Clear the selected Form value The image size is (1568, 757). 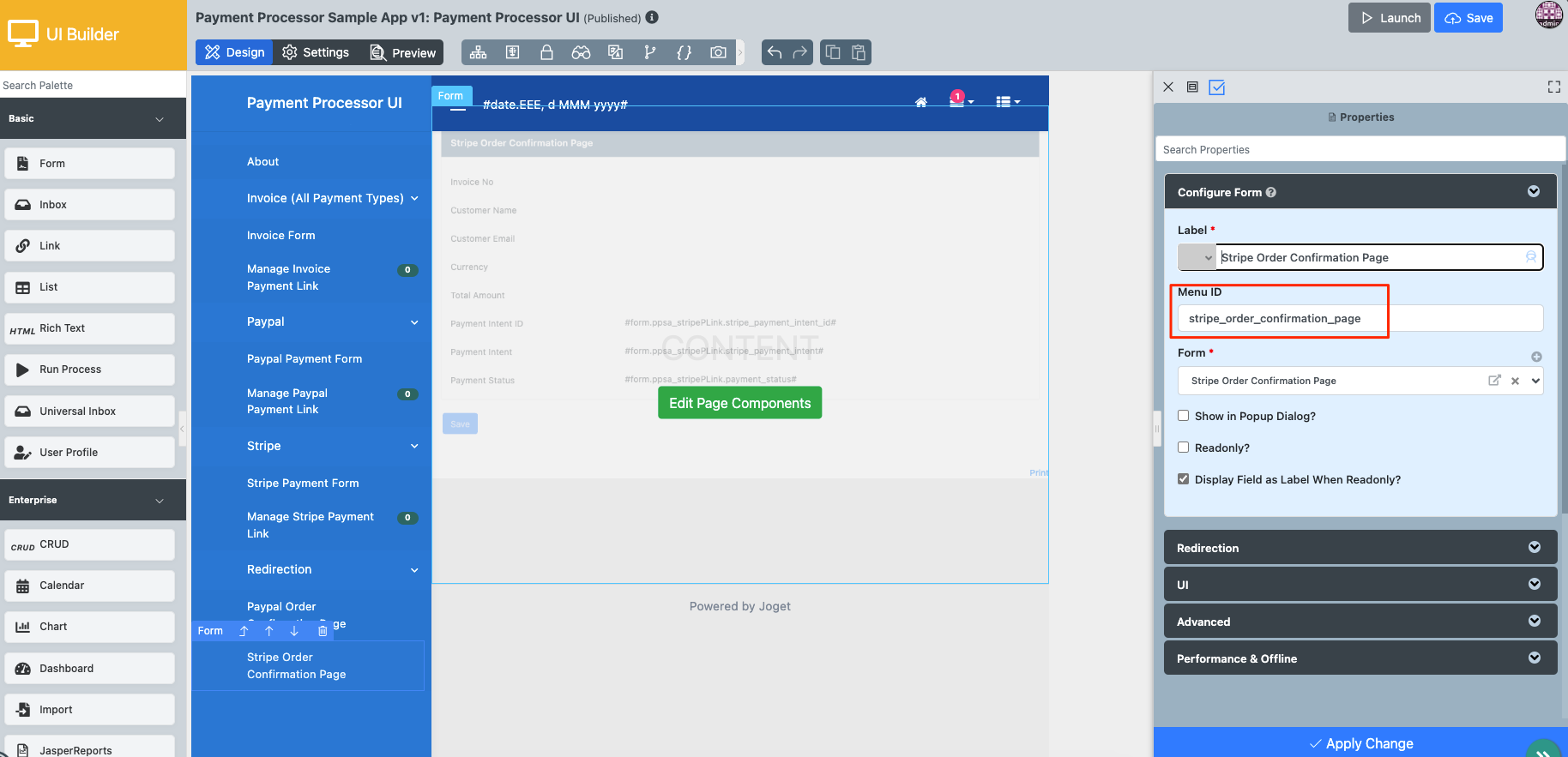[x=1515, y=382]
